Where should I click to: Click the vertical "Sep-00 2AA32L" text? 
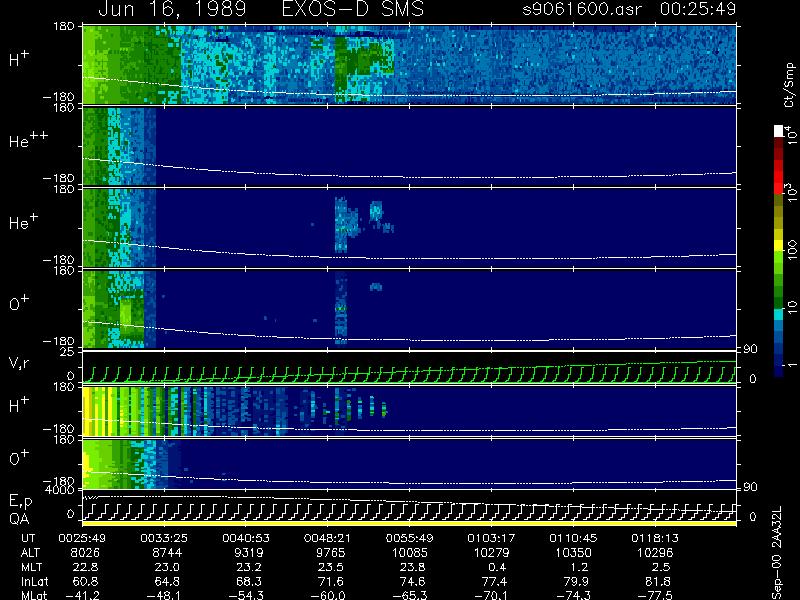coord(777,553)
